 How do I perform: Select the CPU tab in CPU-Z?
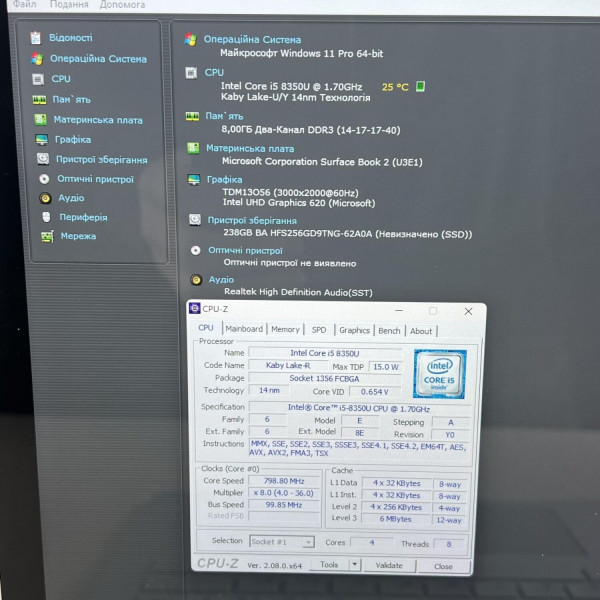click(x=205, y=328)
